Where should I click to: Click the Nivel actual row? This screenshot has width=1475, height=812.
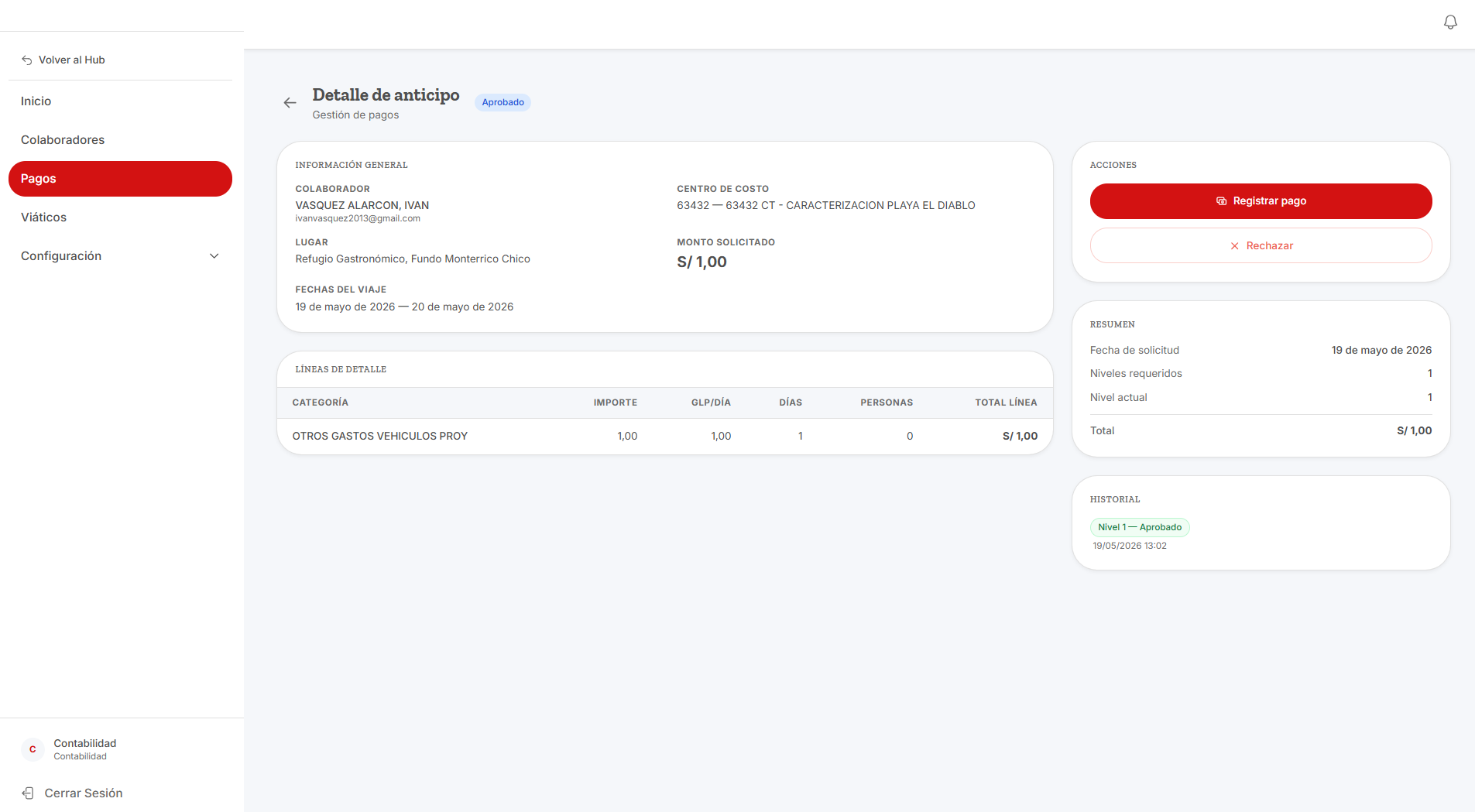point(1261,397)
